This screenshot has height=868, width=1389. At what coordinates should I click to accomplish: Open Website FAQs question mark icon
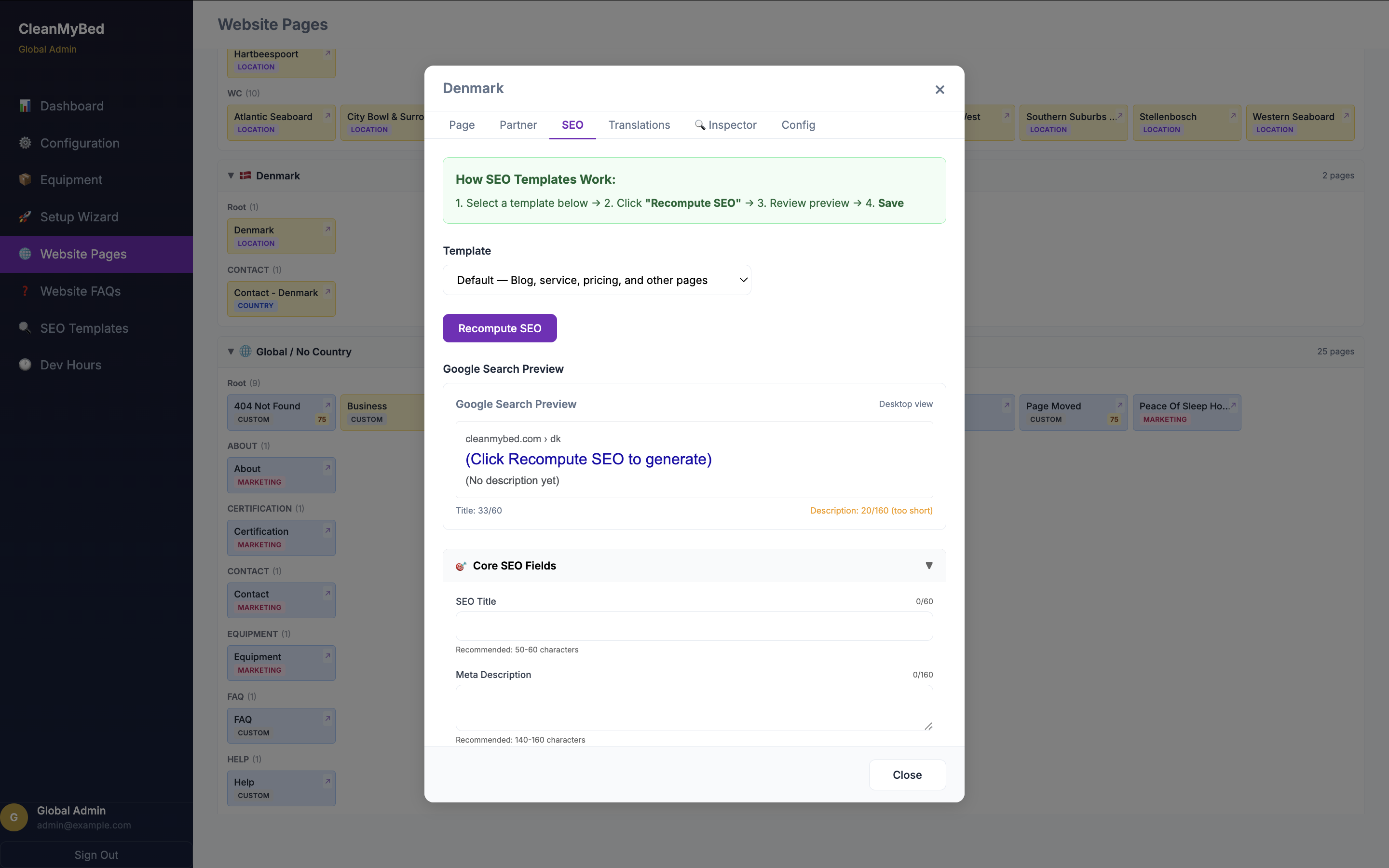pyautogui.click(x=25, y=291)
